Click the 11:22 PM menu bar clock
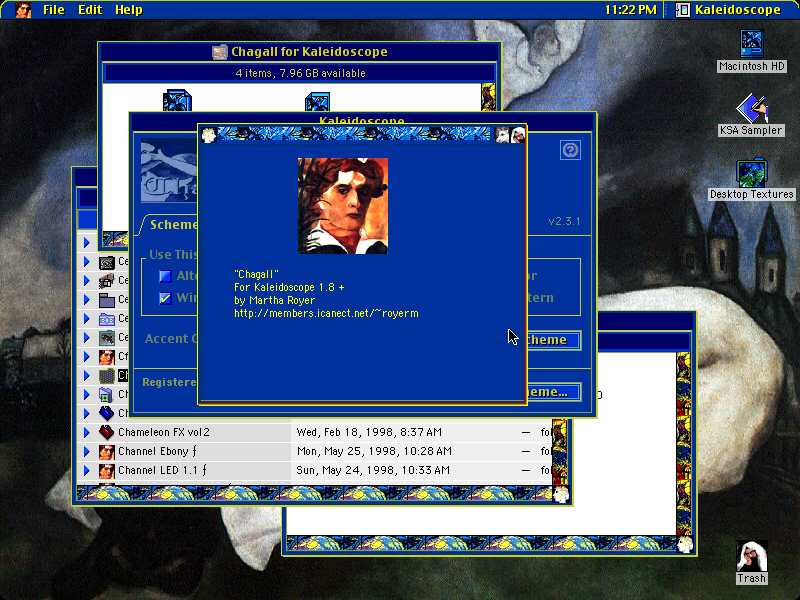This screenshot has height=600, width=800. pyautogui.click(x=631, y=10)
